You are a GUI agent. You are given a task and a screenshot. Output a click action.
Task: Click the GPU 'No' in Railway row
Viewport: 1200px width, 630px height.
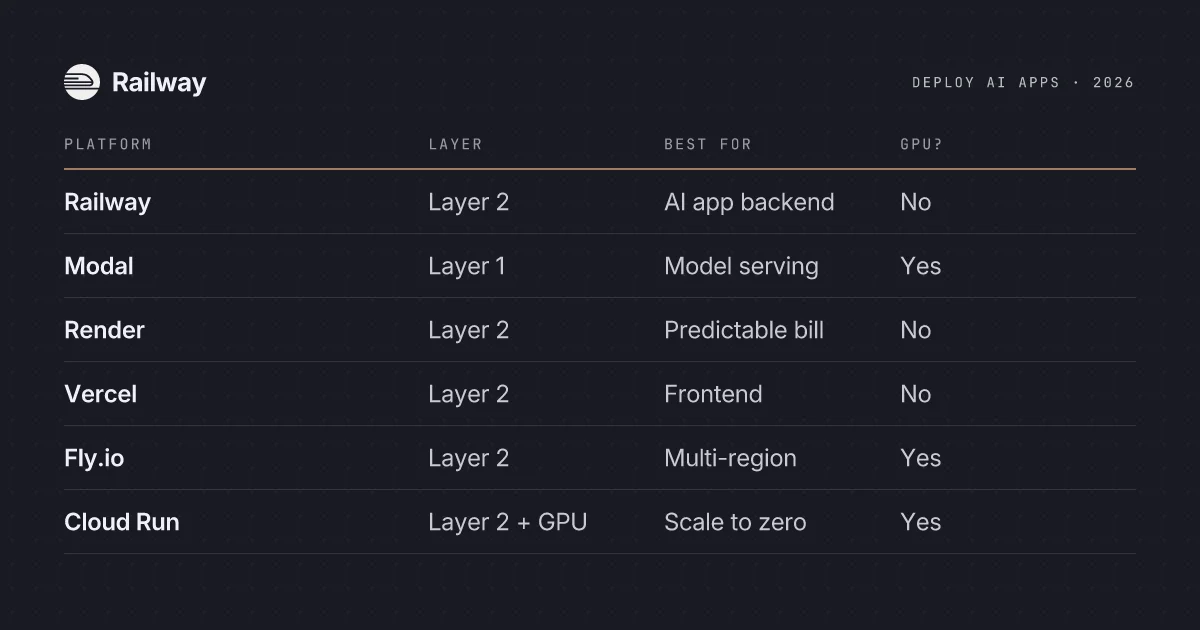pyautogui.click(x=916, y=202)
